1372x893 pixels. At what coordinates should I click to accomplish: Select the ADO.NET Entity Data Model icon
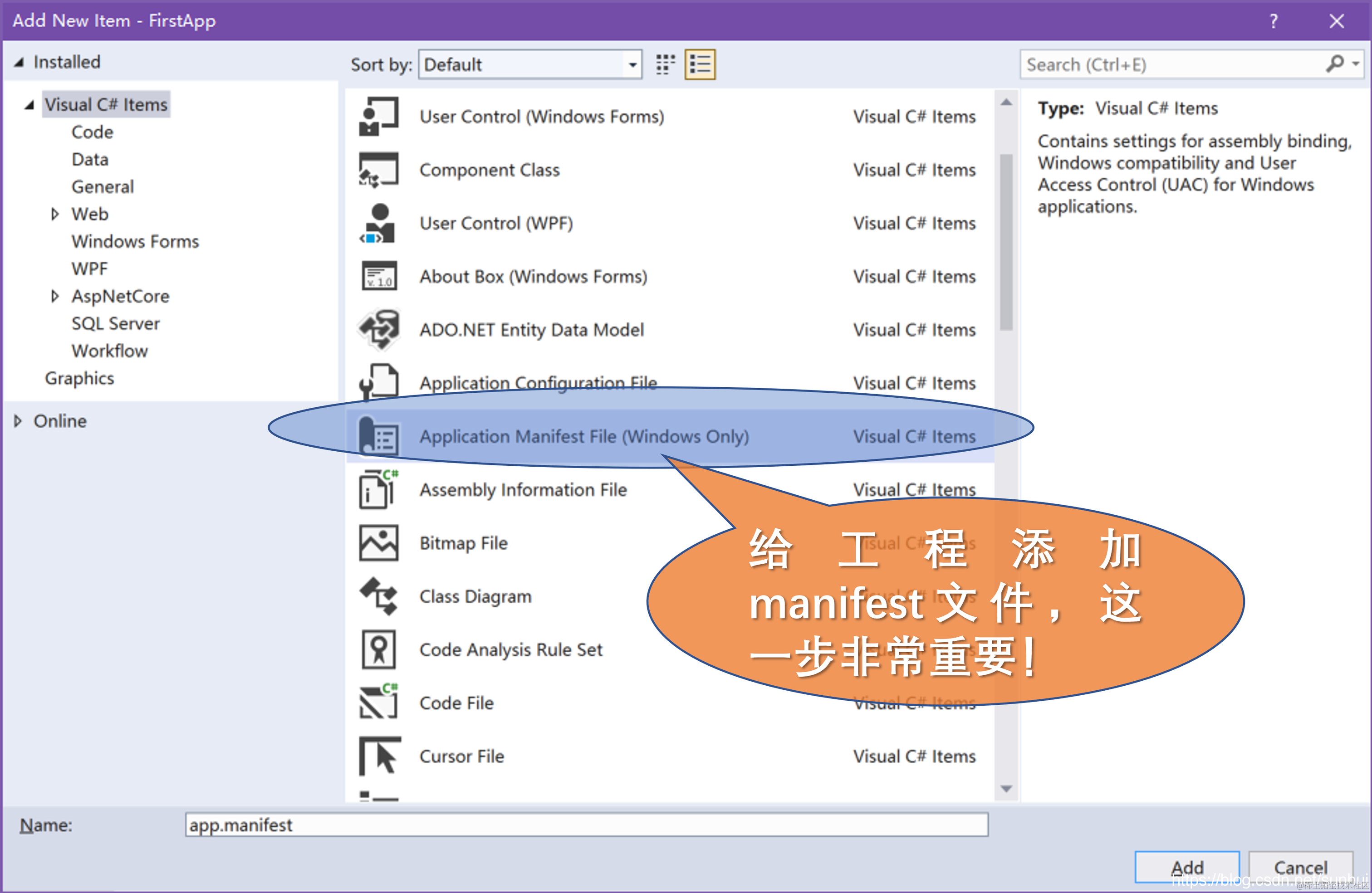[378, 330]
